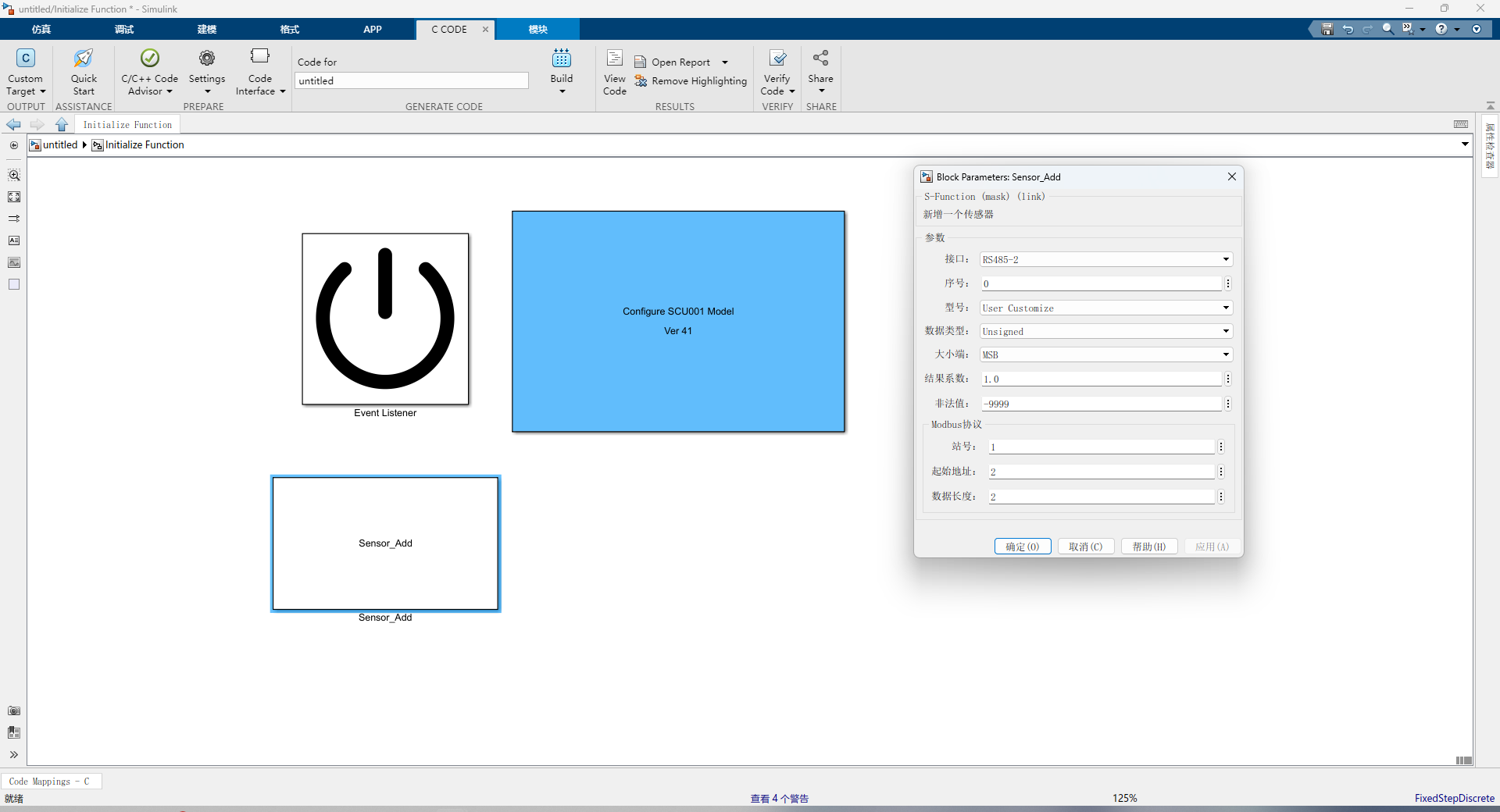This screenshot has width=1500, height=812.
Task: Open the 接口 RS485-2 dropdown
Action: point(1106,259)
